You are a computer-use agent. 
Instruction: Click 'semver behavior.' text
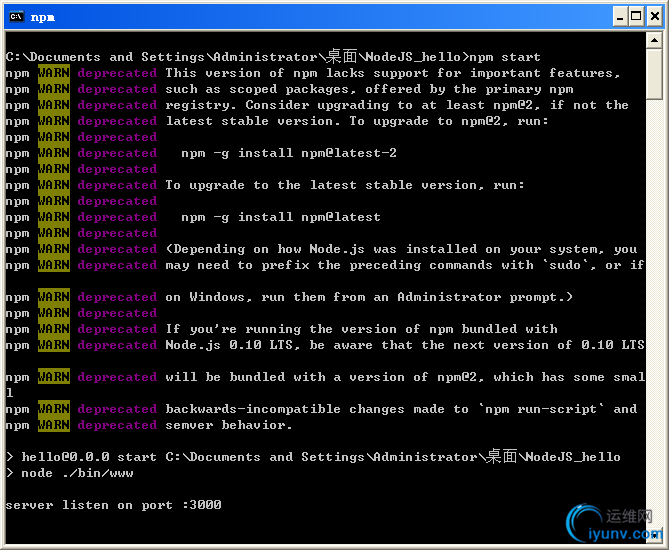pos(229,425)
